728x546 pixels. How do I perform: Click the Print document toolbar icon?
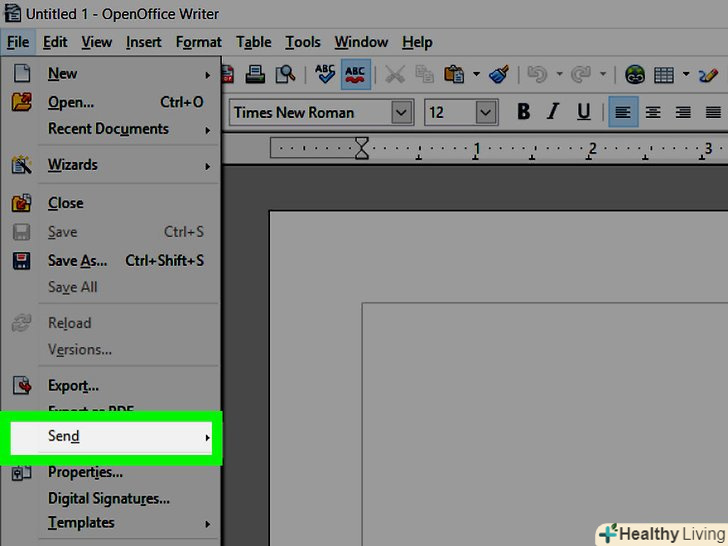(255, 74)
